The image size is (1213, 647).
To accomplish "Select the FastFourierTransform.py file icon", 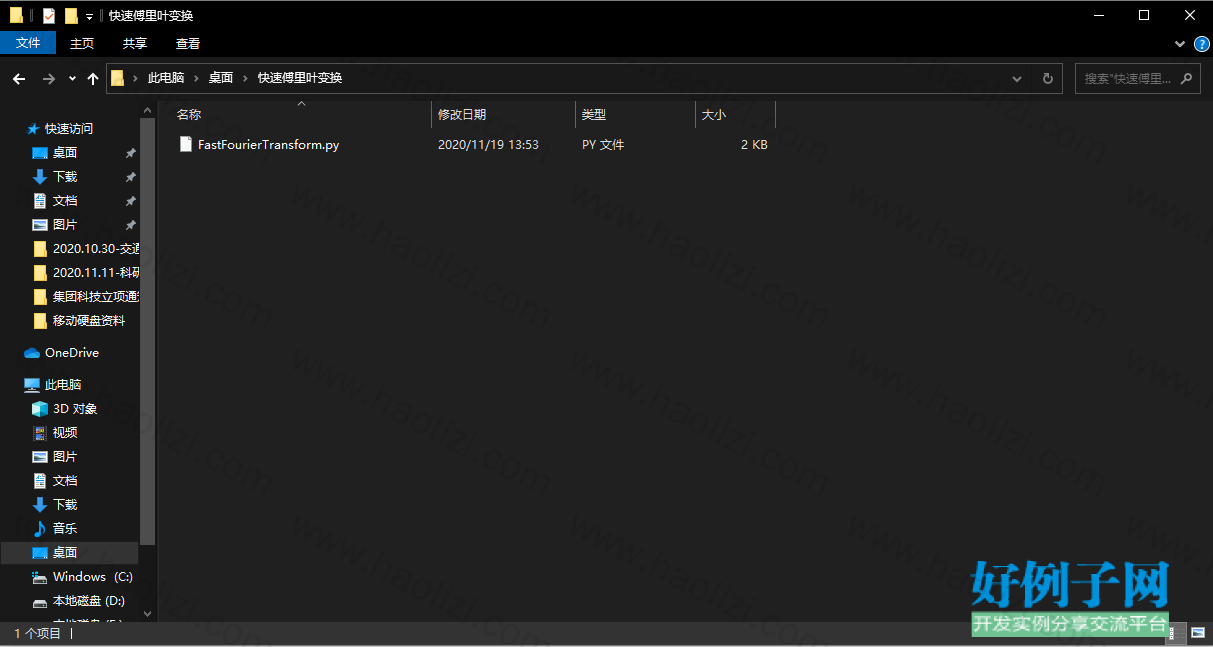I will click(185, 144).
